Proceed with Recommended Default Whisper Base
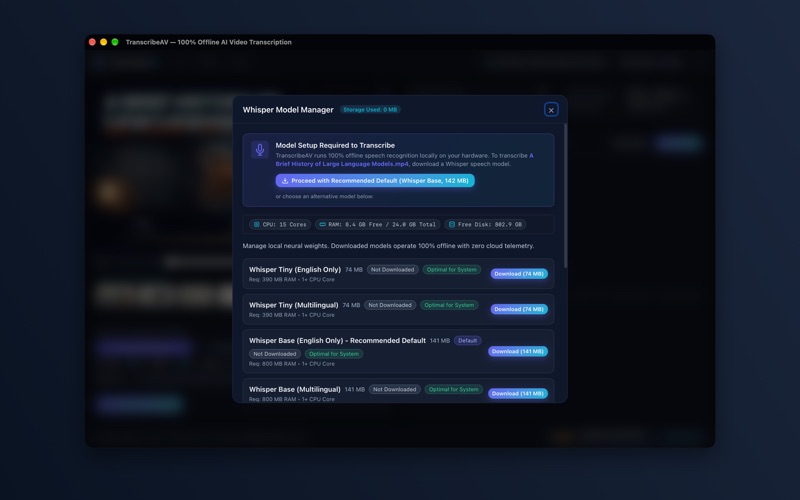The height and width of the screenshot is (500, 800). [x=375, y=181]
